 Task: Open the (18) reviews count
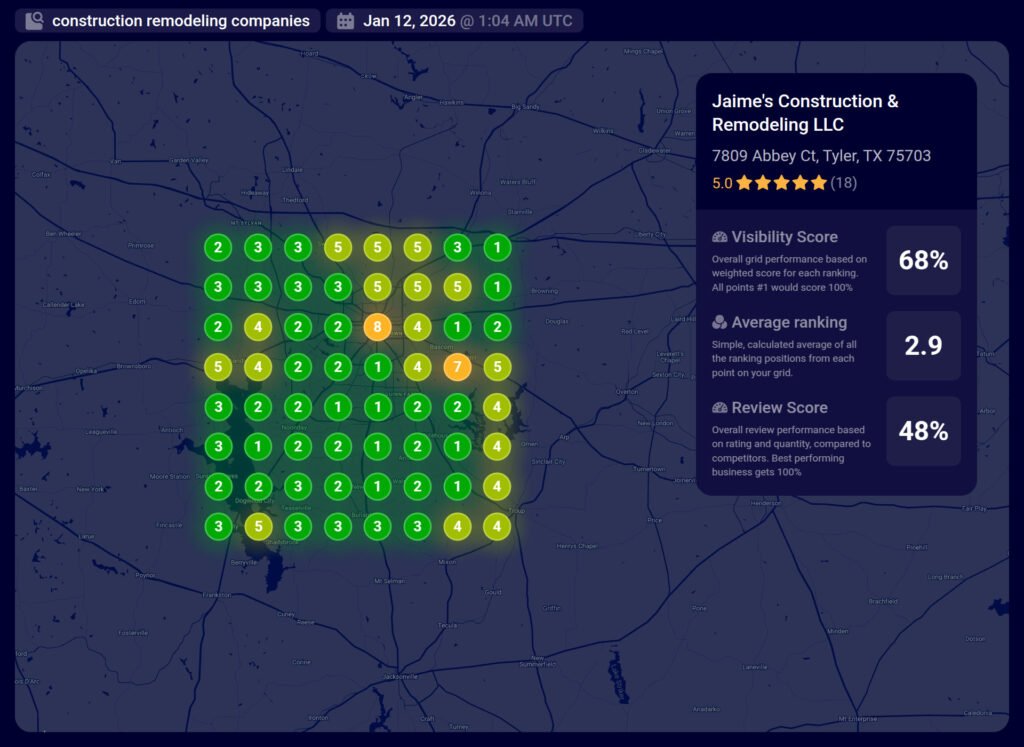(843, 183)
